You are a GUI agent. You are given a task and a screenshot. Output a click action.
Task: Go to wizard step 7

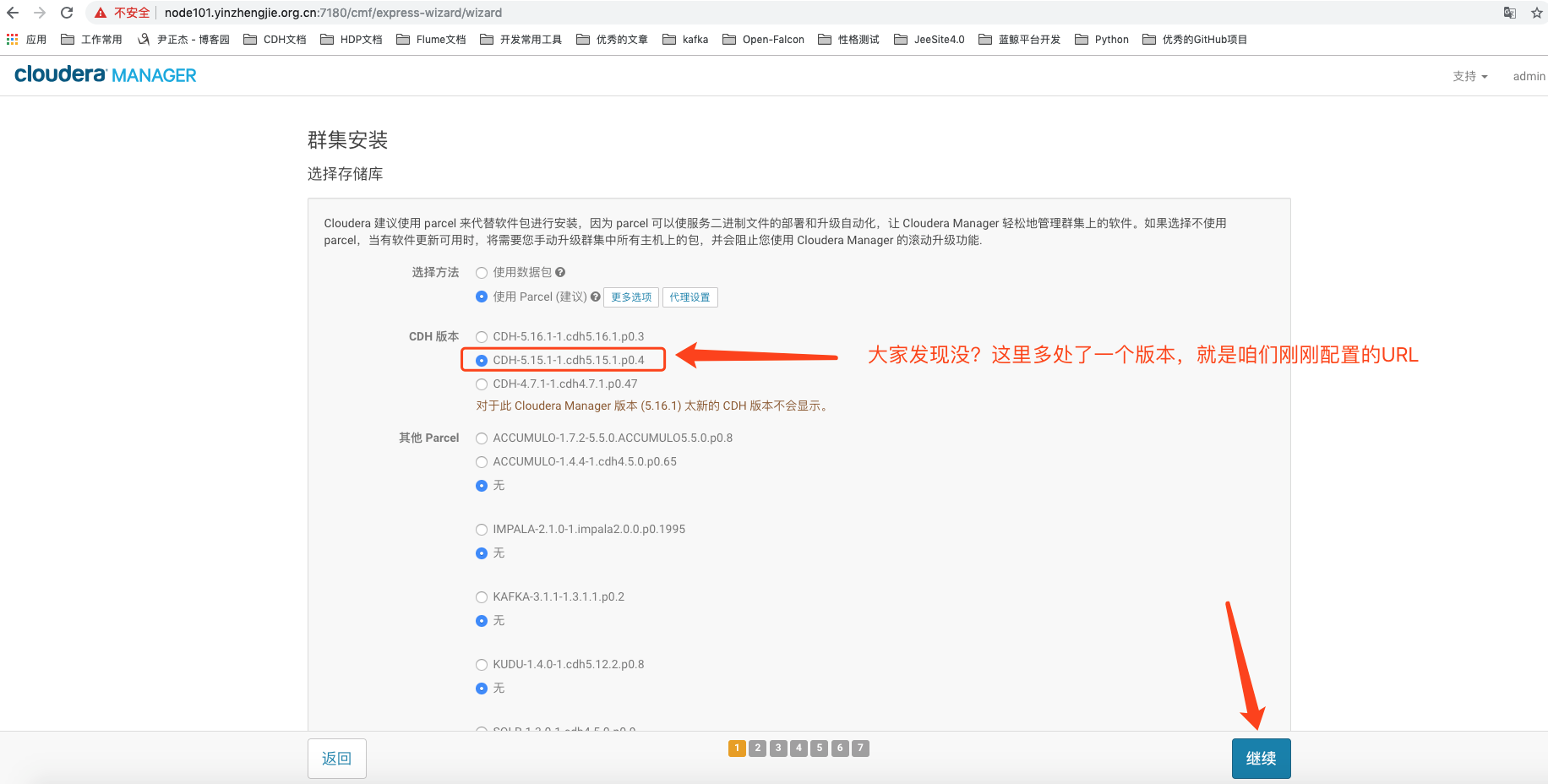[x=860, y=748]
